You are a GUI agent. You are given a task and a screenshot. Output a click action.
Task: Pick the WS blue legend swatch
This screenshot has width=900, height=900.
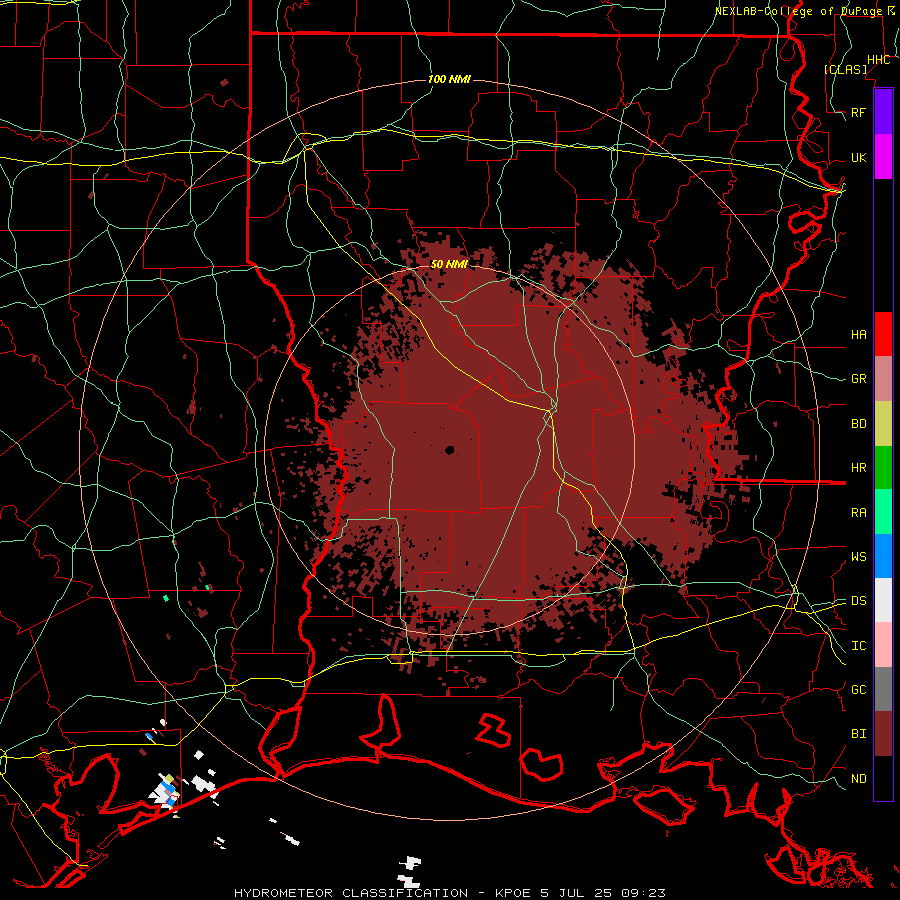click(x=883, y=556)
